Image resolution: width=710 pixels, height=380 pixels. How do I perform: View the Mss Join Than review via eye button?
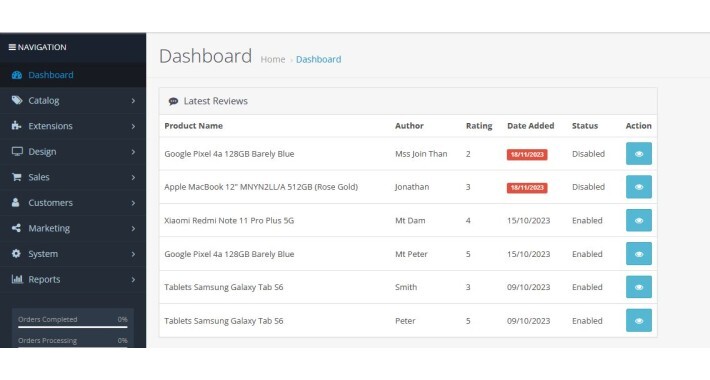639,154
